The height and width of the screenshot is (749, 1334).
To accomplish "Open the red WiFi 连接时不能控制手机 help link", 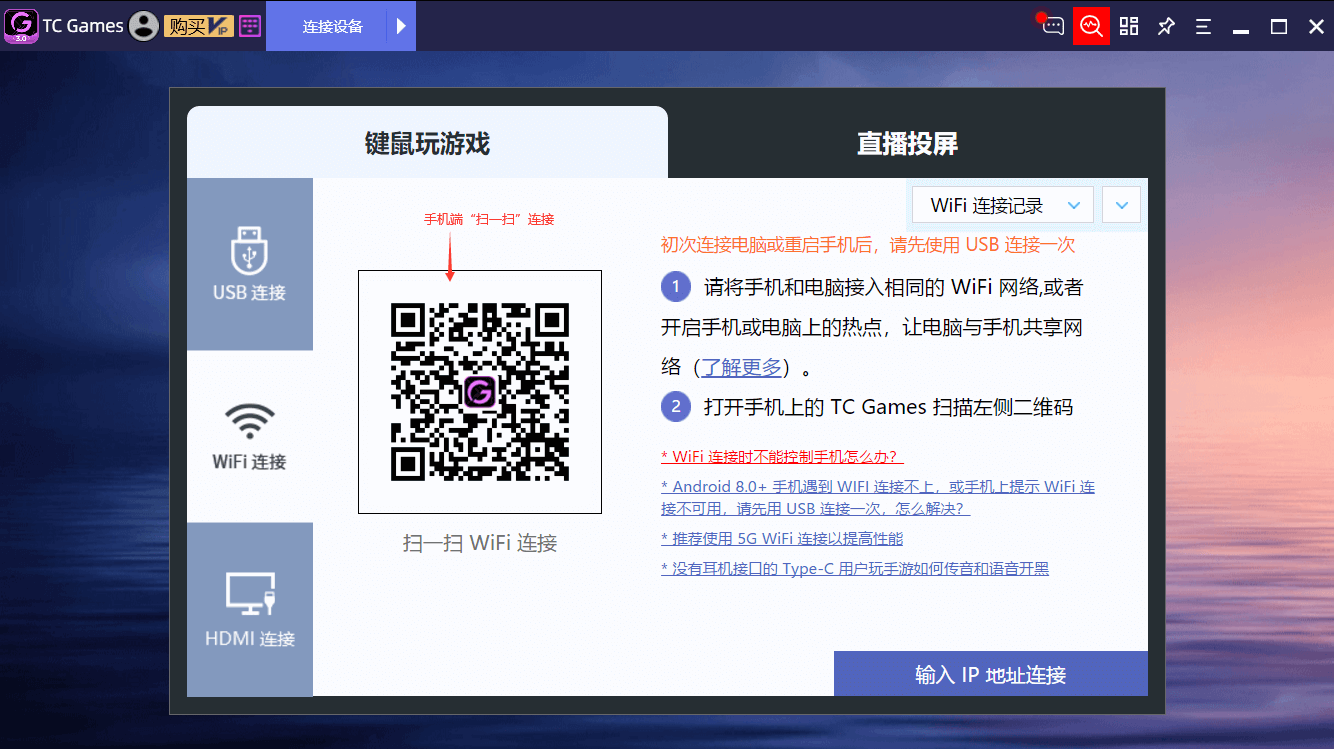I will [x=782, y=456].
